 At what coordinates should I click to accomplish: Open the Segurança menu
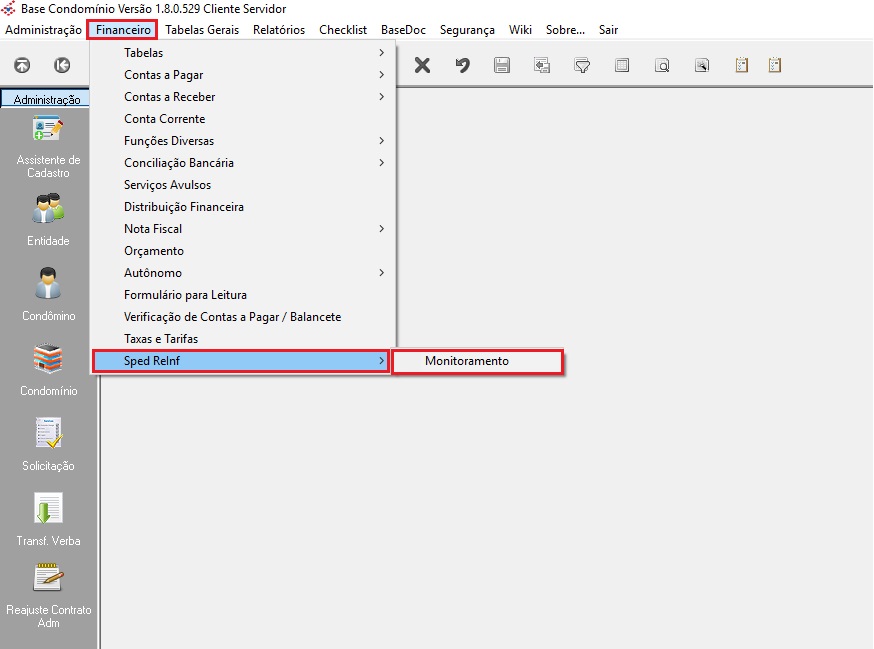[x=467, y=30]
